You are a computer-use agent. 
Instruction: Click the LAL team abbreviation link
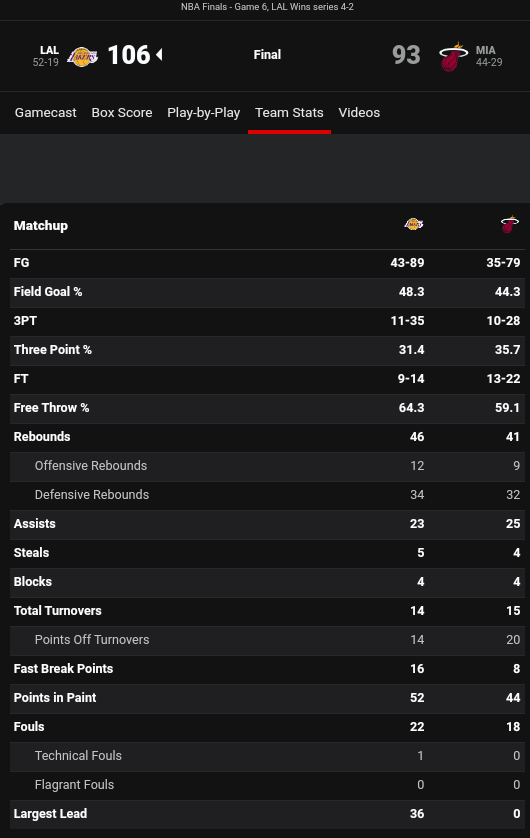[x=49, y=50]
